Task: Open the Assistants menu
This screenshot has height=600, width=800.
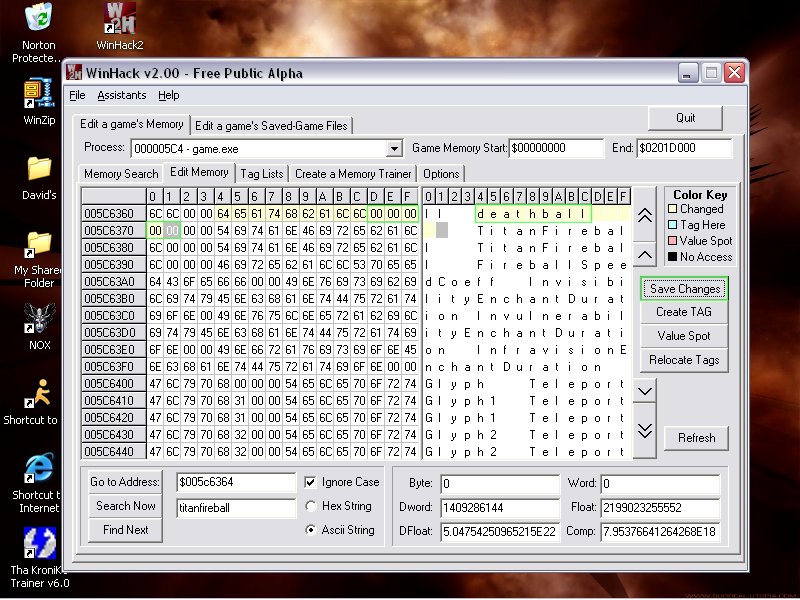Action: 122,95
